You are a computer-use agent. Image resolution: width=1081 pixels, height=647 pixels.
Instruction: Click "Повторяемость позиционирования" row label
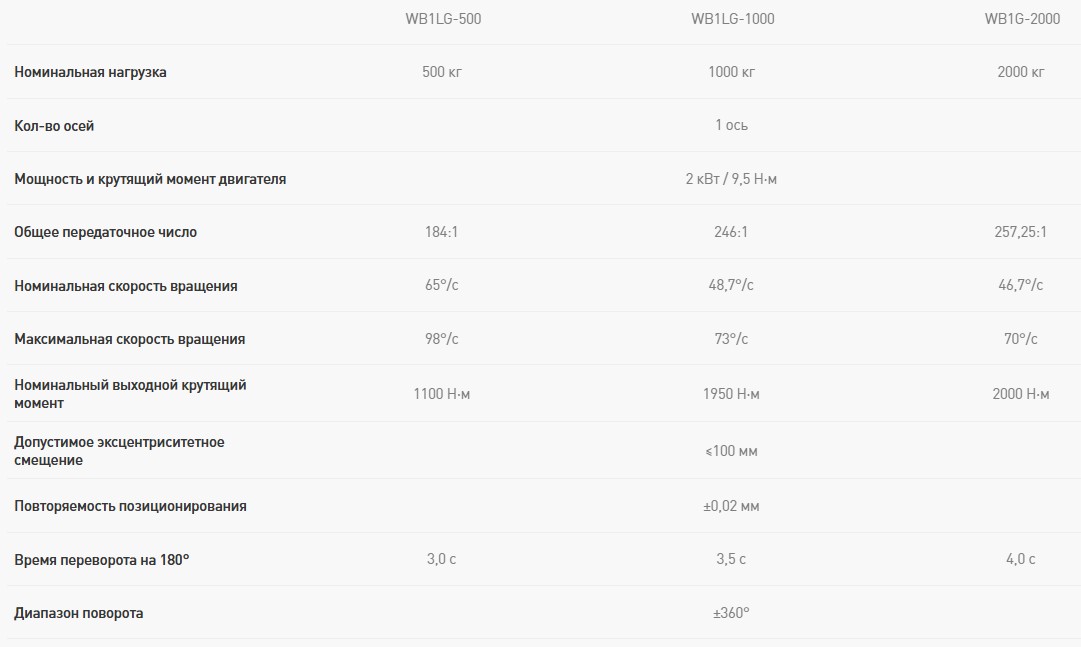(x=130, y=506)
